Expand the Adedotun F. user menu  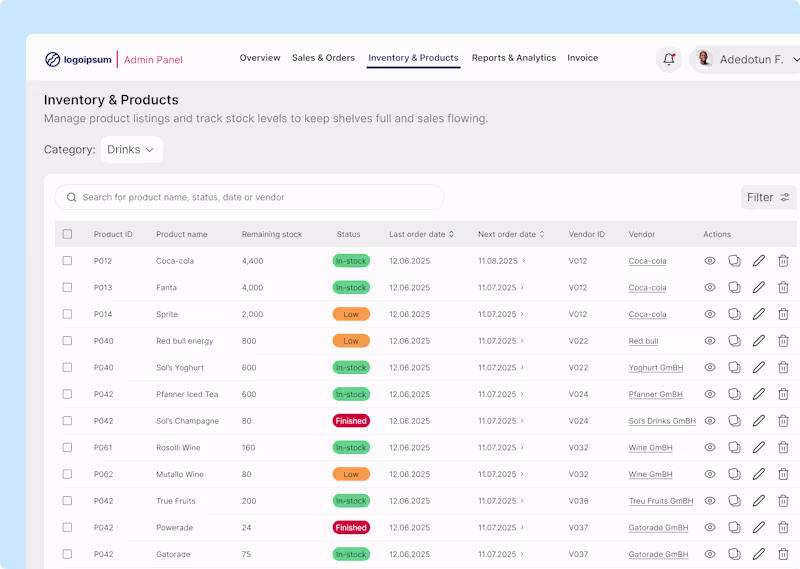(796, 60)
